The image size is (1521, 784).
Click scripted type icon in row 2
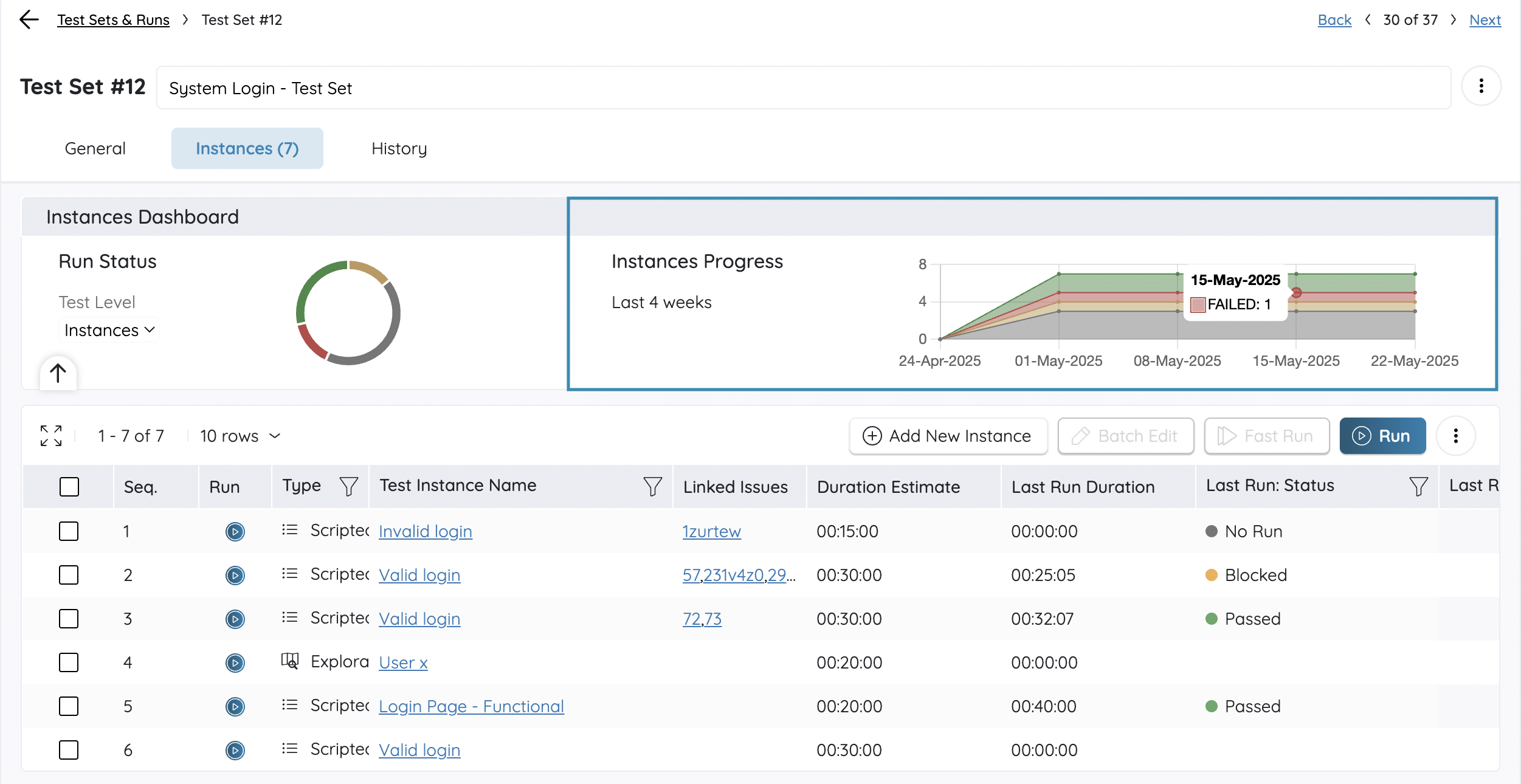[x=290, y=574]
